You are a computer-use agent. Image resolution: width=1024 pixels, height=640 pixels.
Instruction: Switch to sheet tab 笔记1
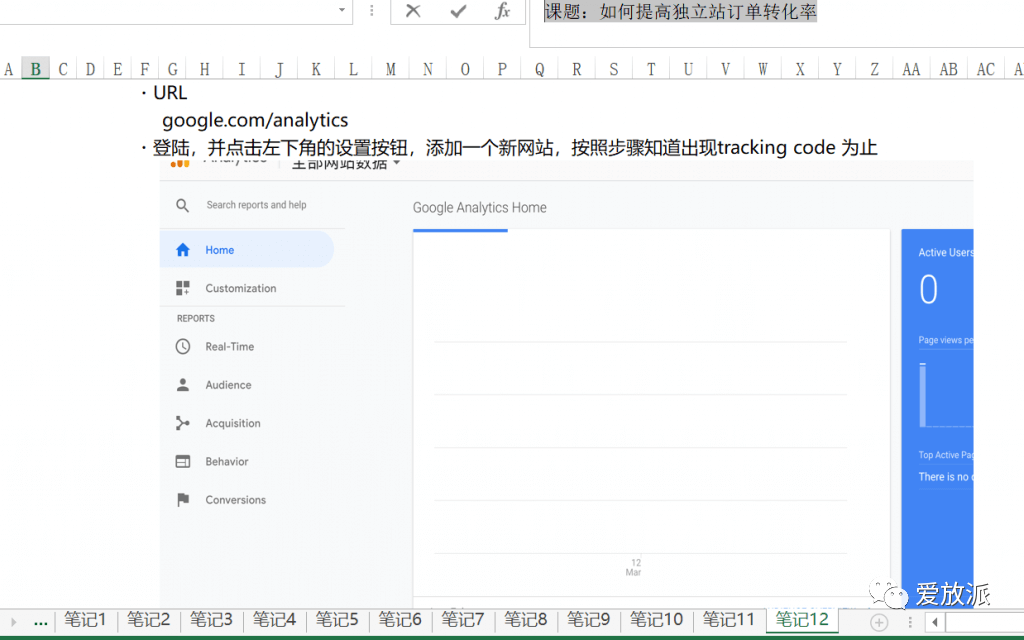point(85,619)
